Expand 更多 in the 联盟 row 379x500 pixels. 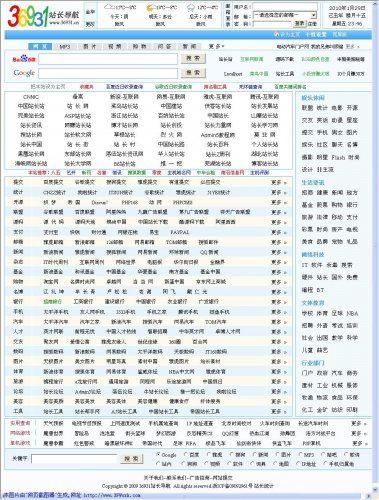[279, 212]
